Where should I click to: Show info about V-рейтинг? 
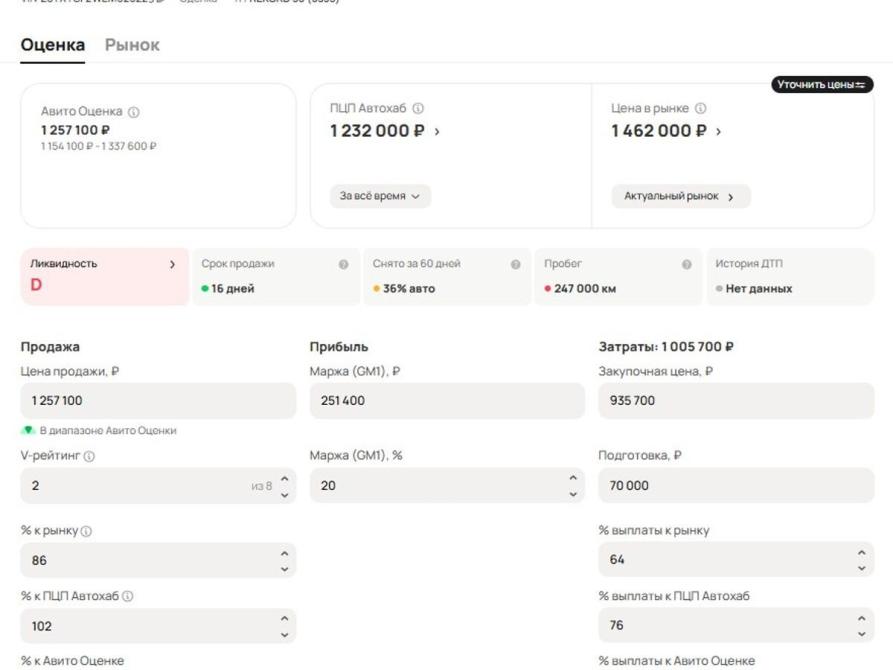89,456
